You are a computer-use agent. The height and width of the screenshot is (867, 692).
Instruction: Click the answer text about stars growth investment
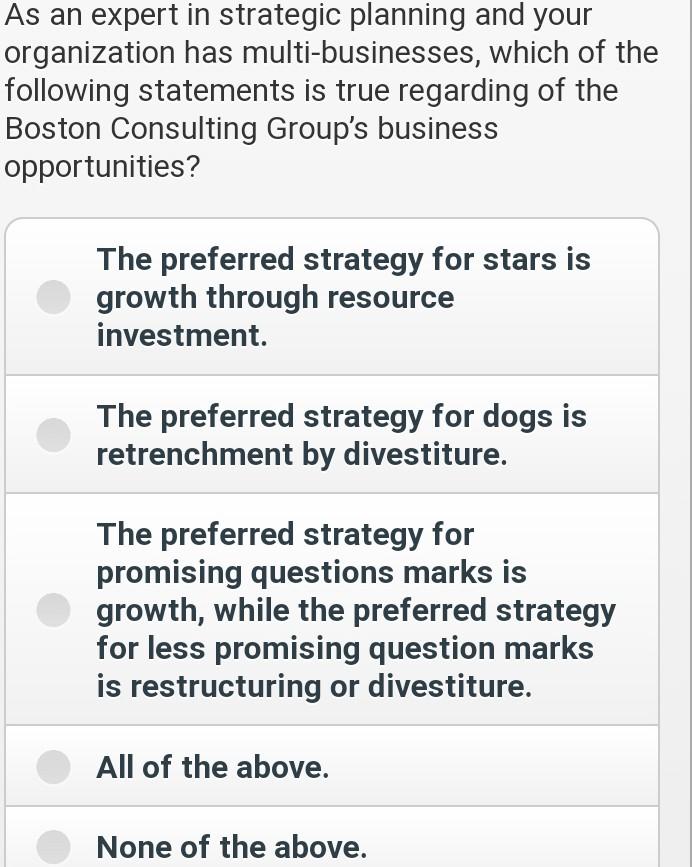click(343, 297)
